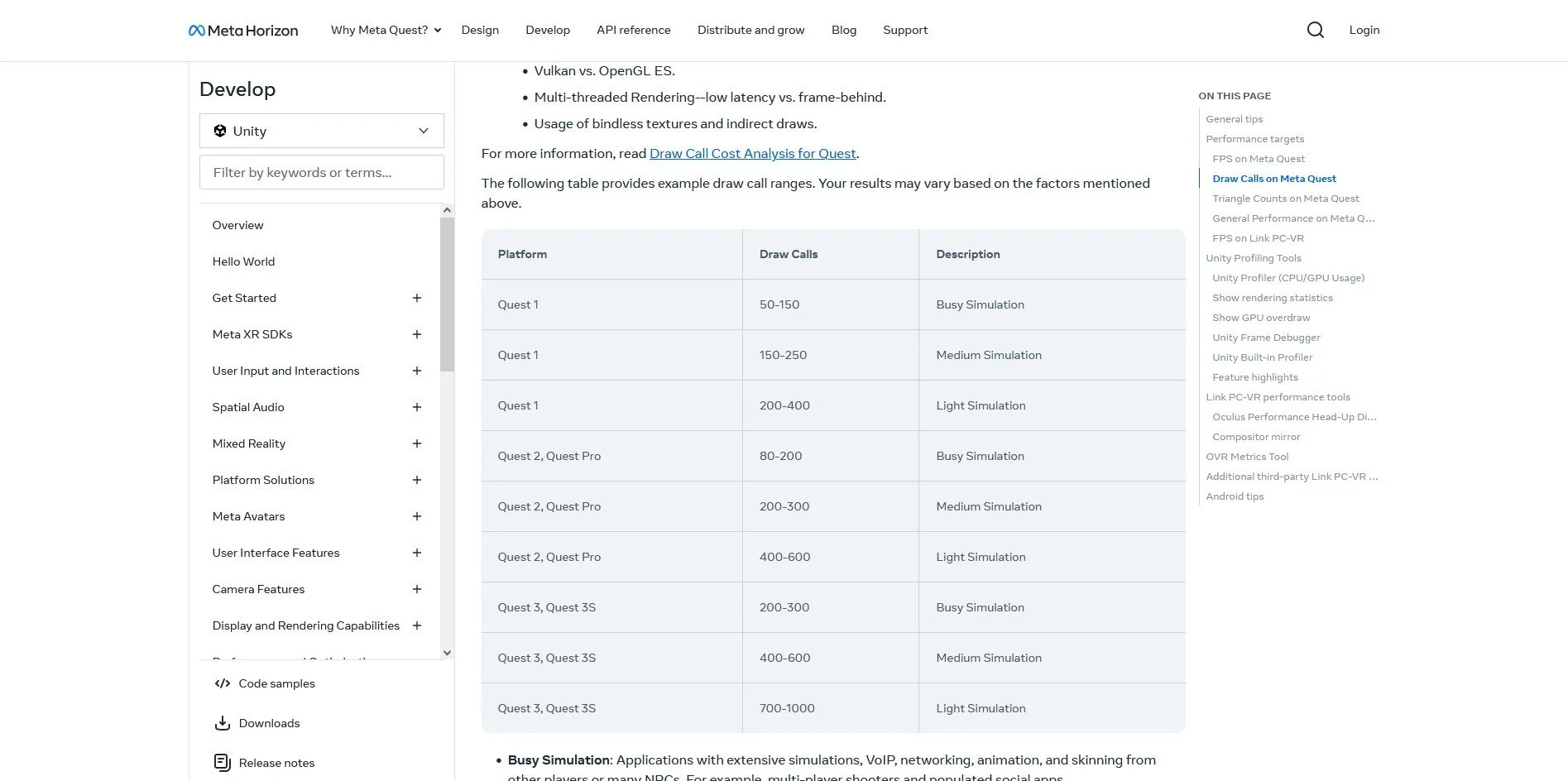Click the Login link
This screenshot has width=1568, height=781.
tap(1364, 30)
